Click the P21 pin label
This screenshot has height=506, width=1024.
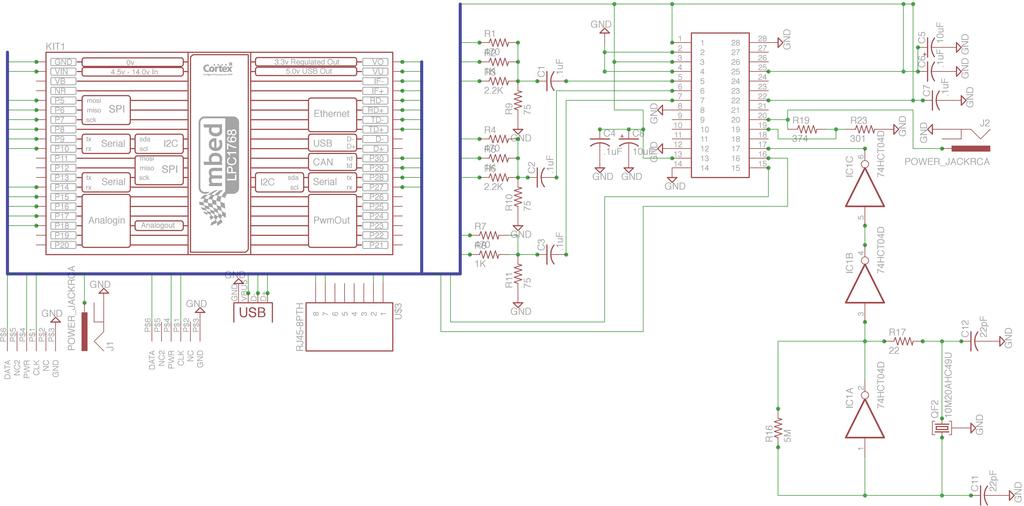(x=377, y=244)
